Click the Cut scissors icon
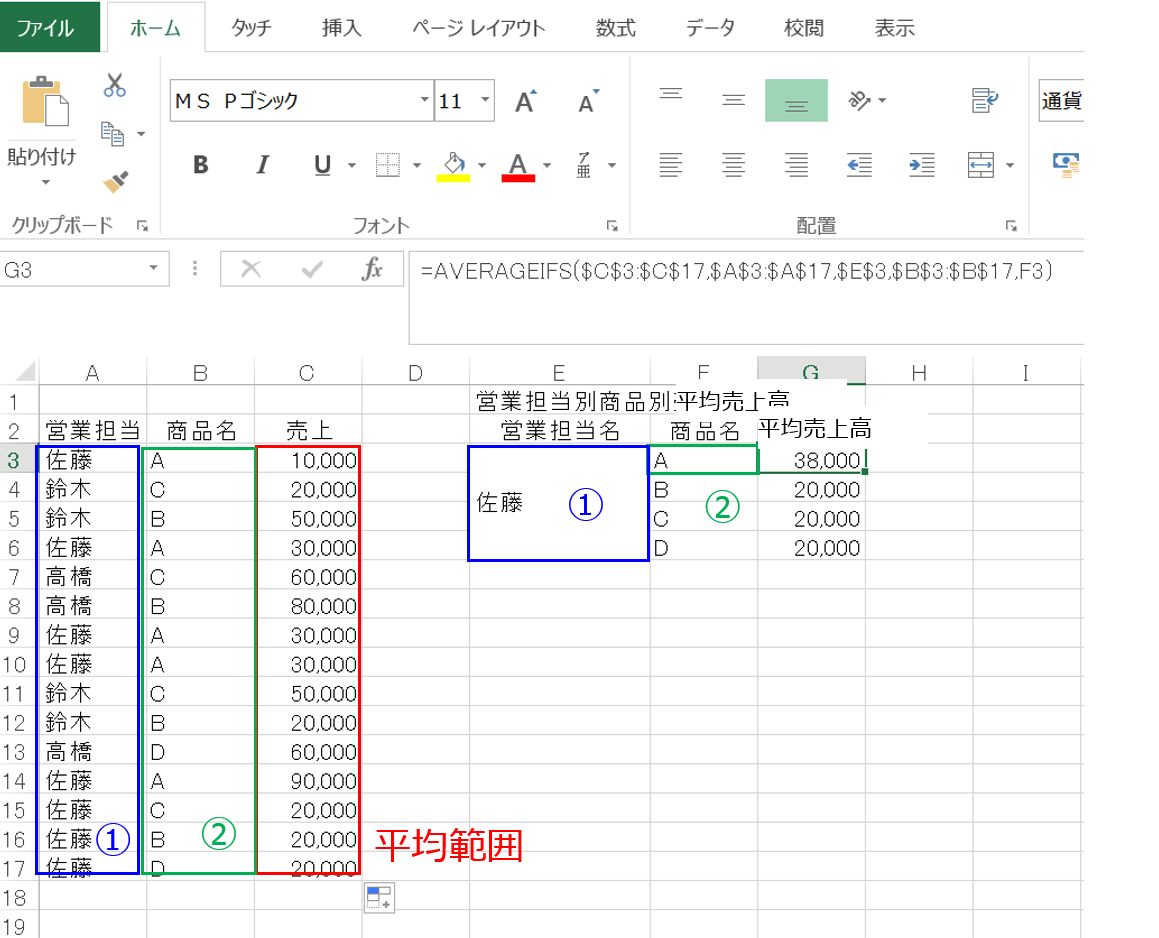 point(115,86)
